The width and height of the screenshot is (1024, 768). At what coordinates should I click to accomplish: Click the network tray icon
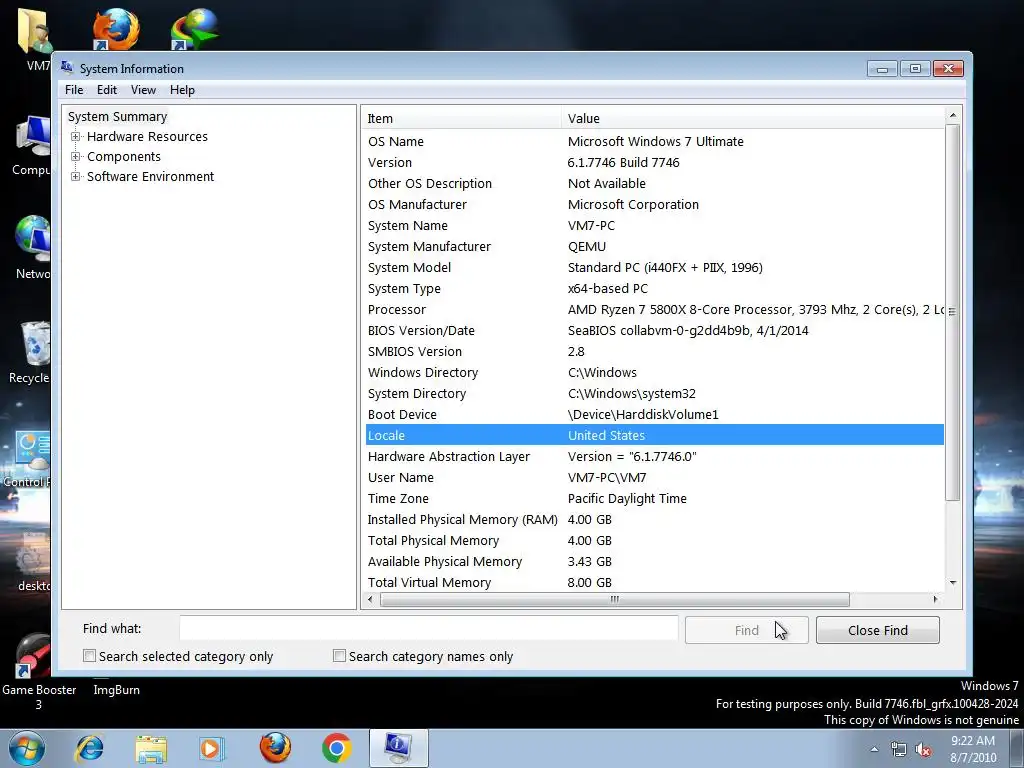point(899,750)
